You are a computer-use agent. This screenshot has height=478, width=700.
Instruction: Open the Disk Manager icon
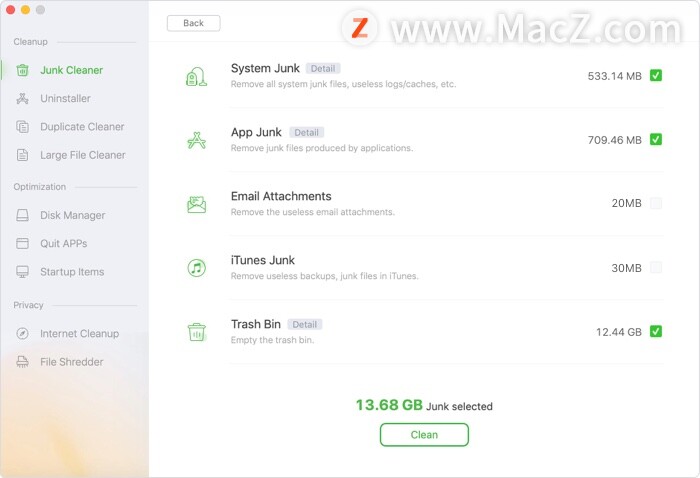[22, 215]
